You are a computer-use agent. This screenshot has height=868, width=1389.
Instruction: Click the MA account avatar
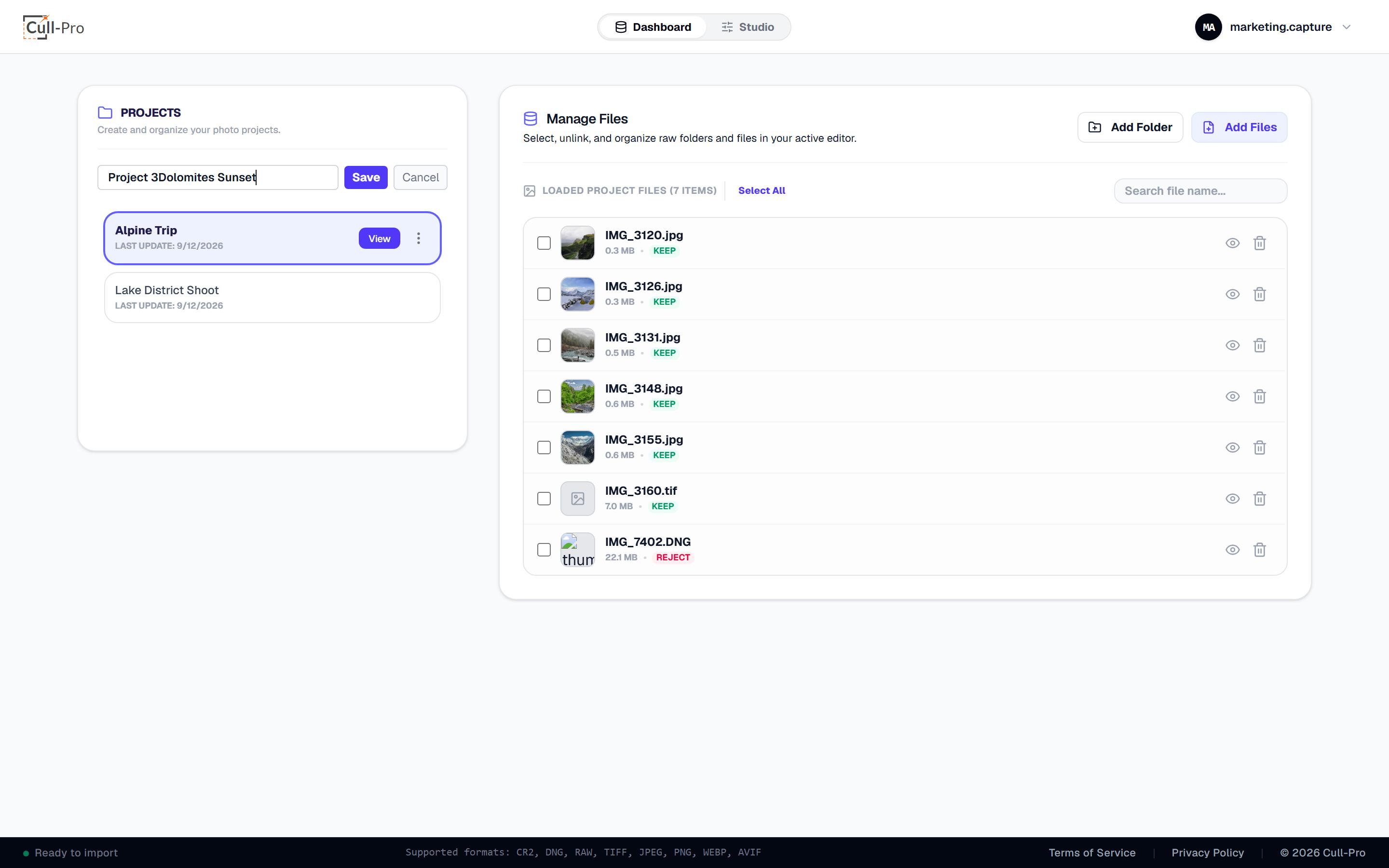pyautogui.click(x=1208, y=27)
